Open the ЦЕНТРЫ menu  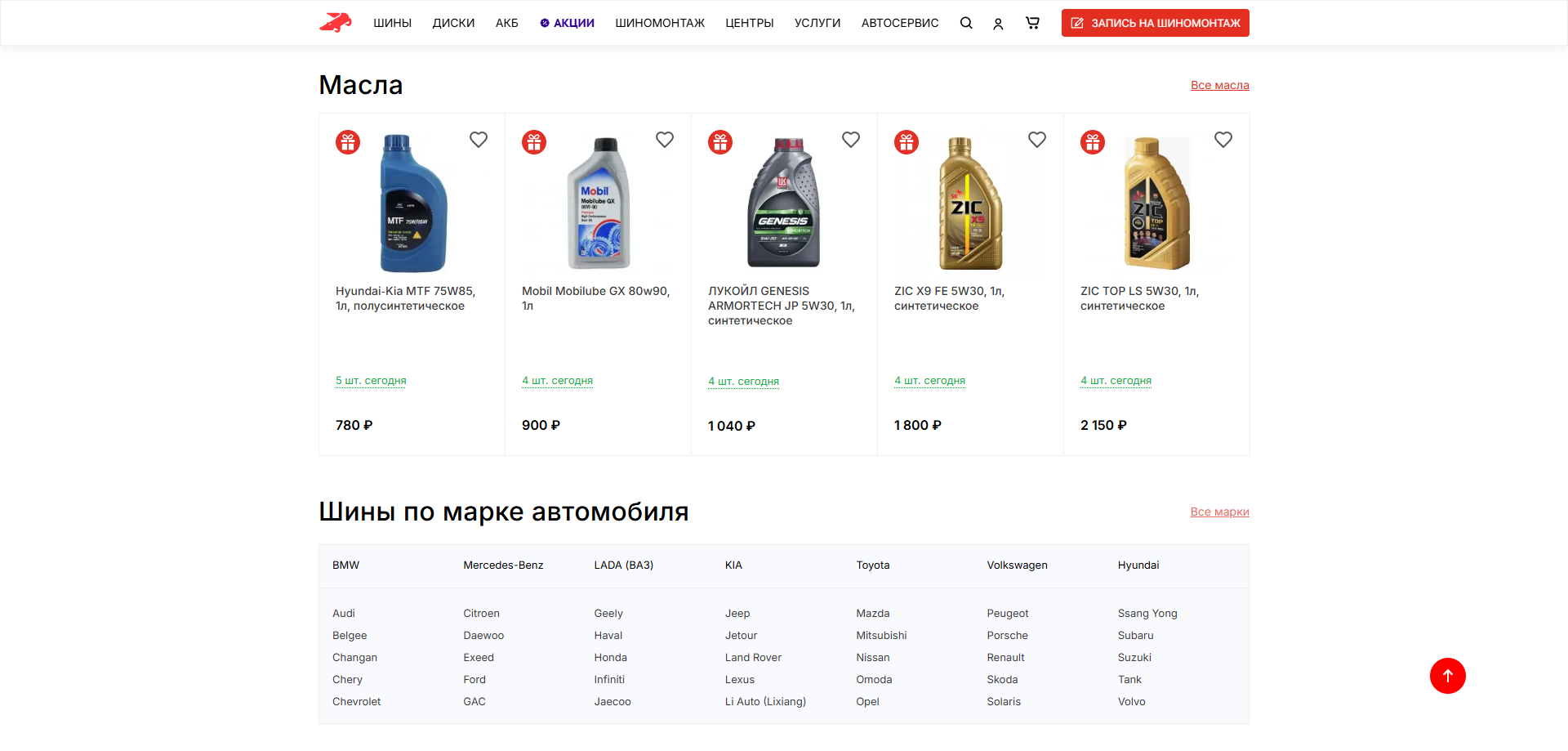click(x=750, y=23)
